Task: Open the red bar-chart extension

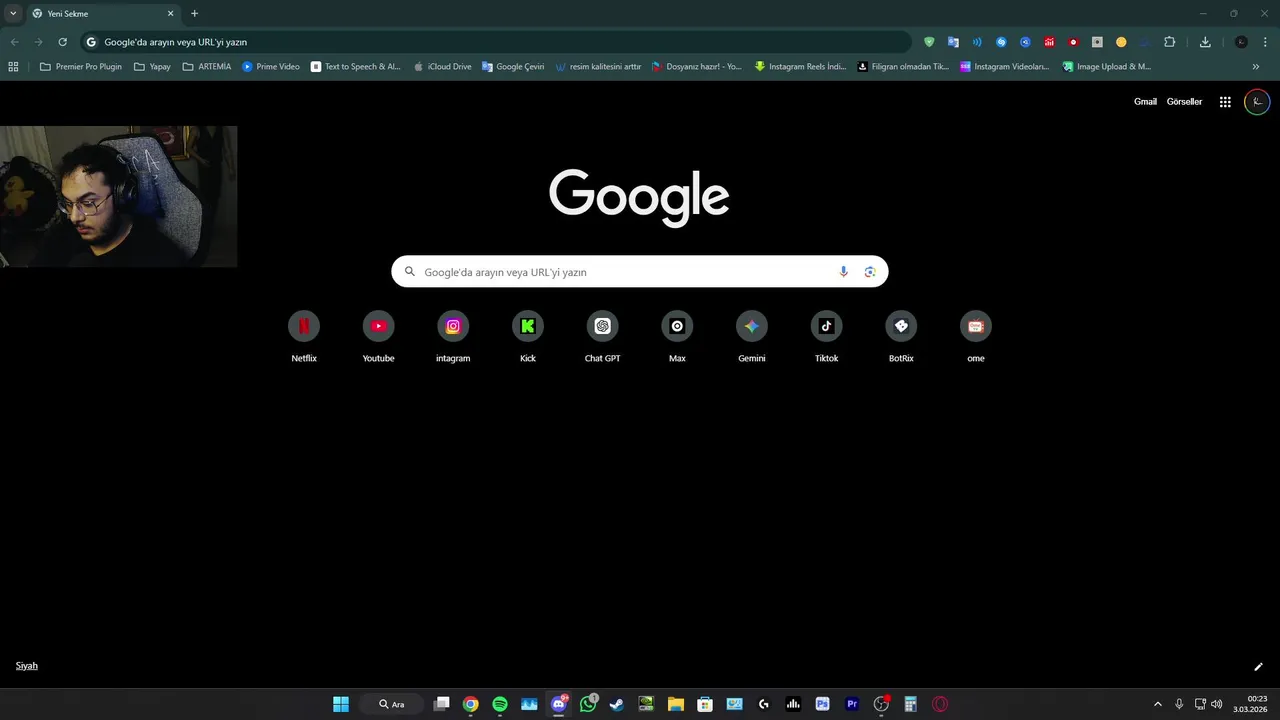Action: tap(1049, 42)
